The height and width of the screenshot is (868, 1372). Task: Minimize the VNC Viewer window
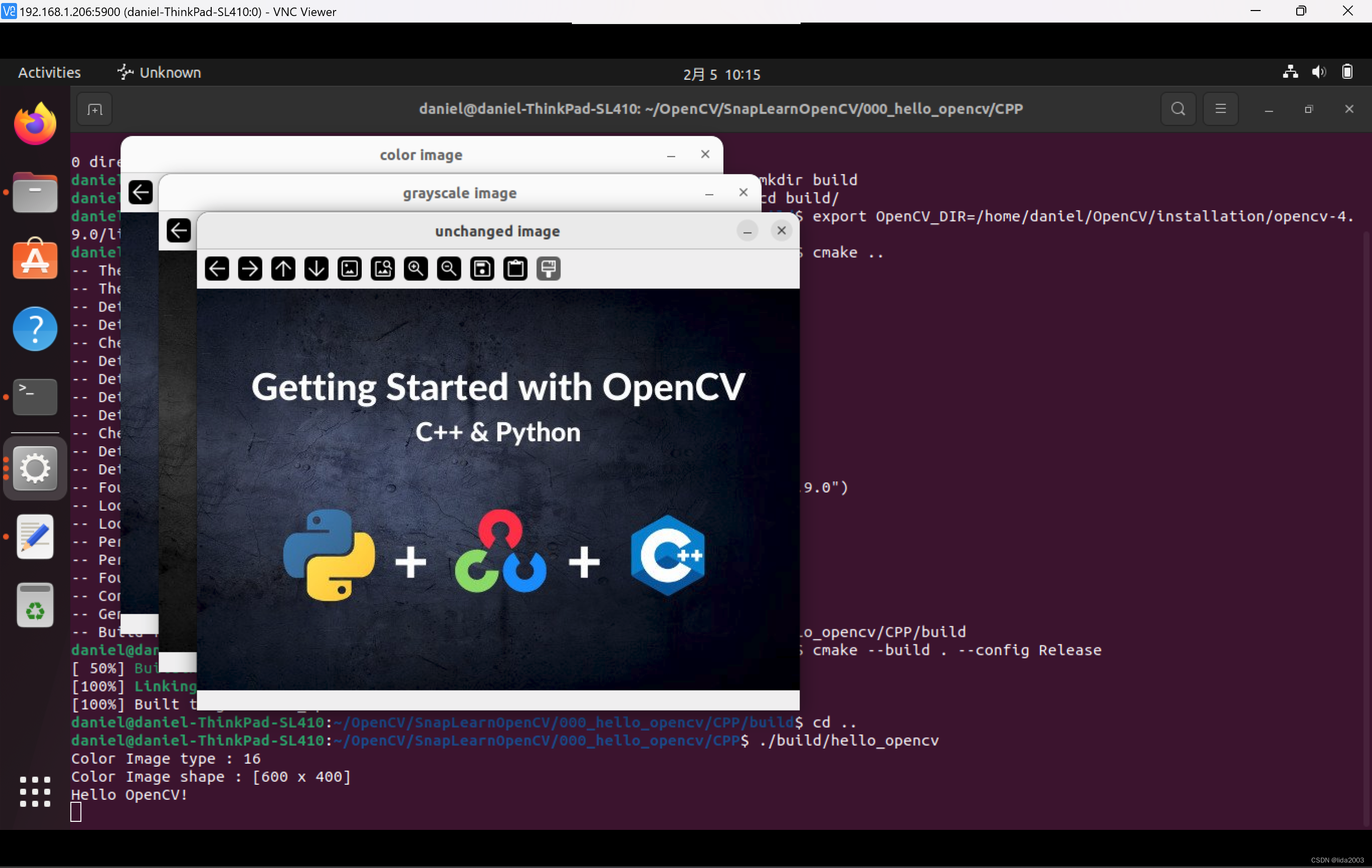[x=1255, y=12]
